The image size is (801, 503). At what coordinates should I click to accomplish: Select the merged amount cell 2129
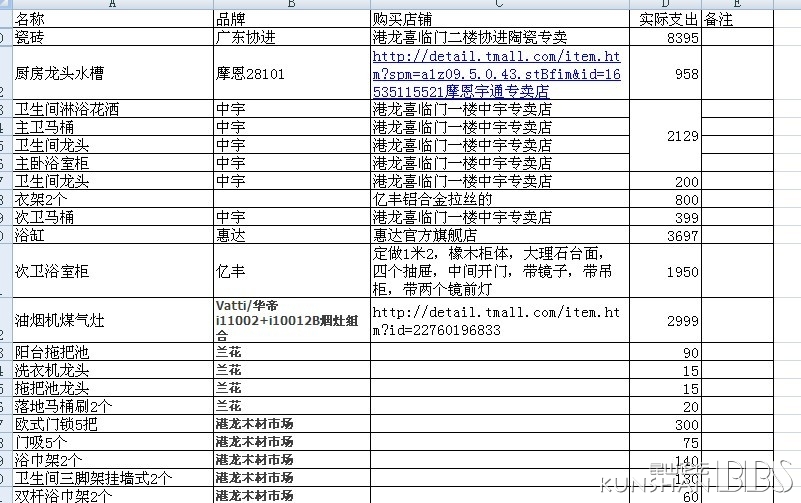[666, 136]
